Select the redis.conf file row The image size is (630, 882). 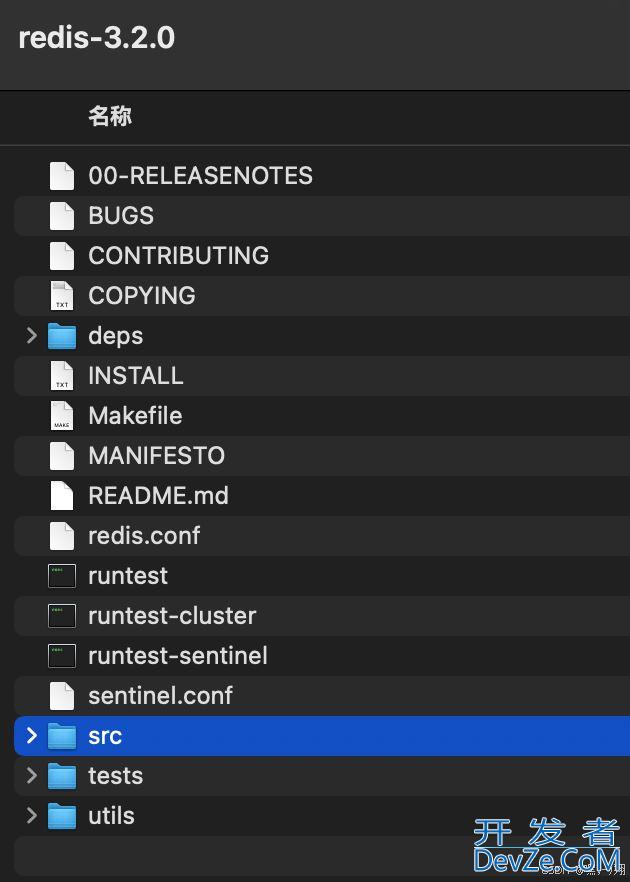tap(322, 536)
